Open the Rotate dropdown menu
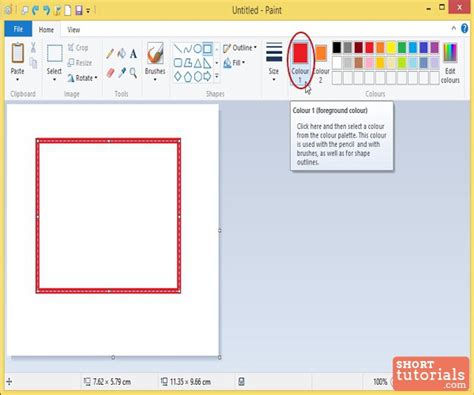Viewport: 474px width, 395px height. coord(82,78)
